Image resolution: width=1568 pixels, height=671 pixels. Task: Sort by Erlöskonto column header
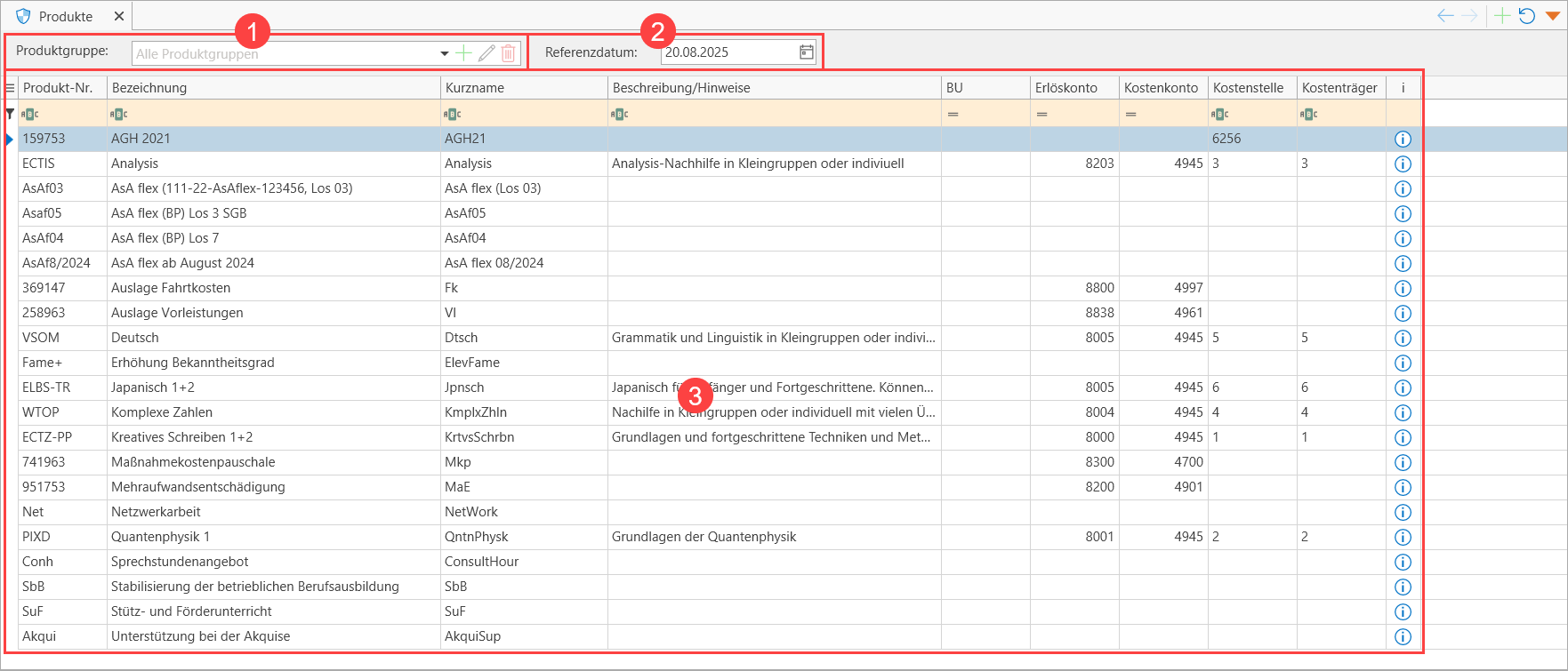[1074, 88]
